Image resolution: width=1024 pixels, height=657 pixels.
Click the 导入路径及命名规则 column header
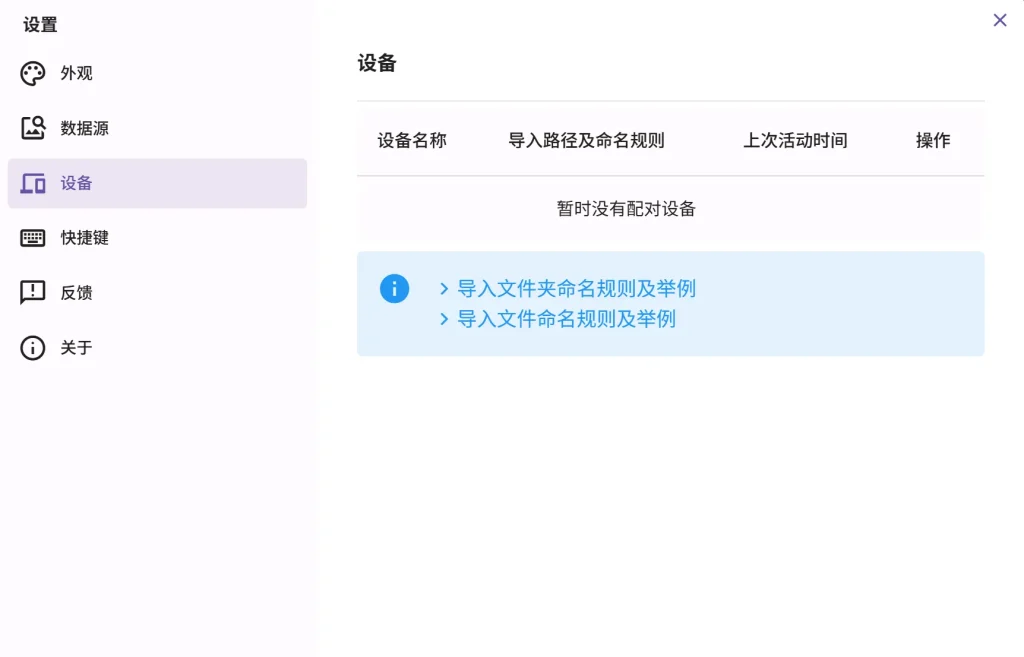point(586,141)
